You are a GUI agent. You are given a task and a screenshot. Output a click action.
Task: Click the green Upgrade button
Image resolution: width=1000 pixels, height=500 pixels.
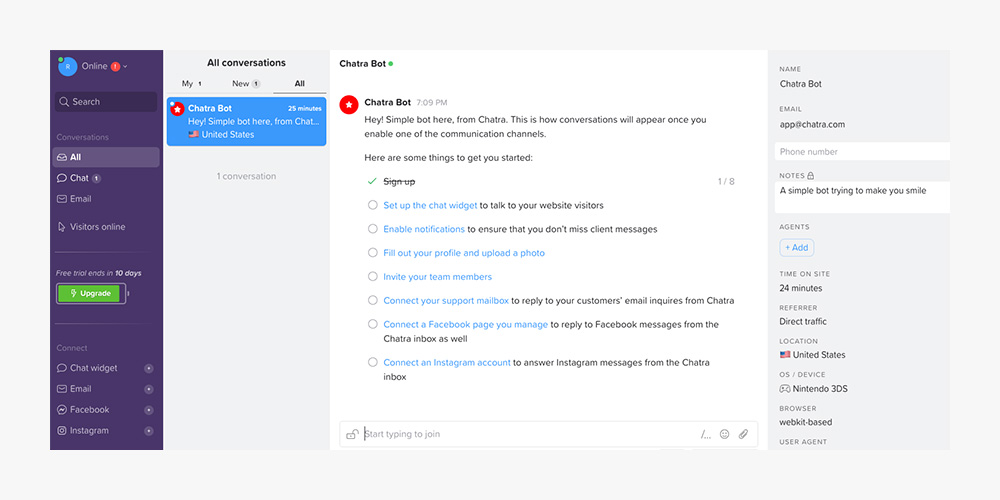(x=89, y=293)
